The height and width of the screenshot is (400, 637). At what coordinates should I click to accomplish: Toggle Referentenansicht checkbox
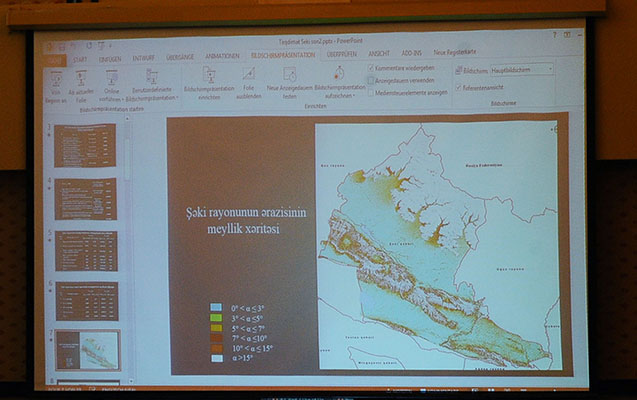pyautogui.click(x=459, y=87)
